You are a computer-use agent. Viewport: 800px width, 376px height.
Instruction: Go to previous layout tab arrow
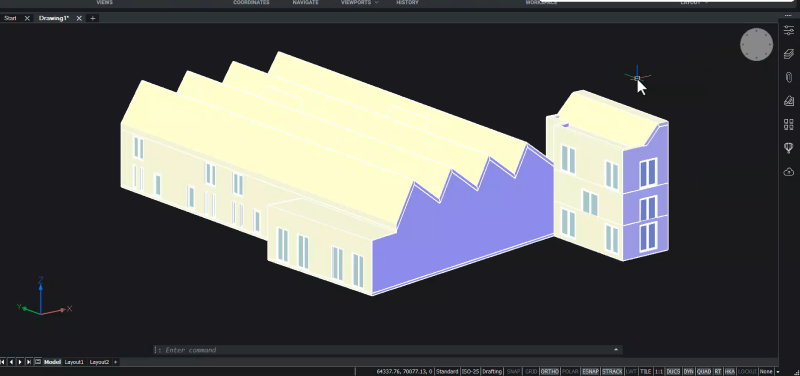coord(11,362)
